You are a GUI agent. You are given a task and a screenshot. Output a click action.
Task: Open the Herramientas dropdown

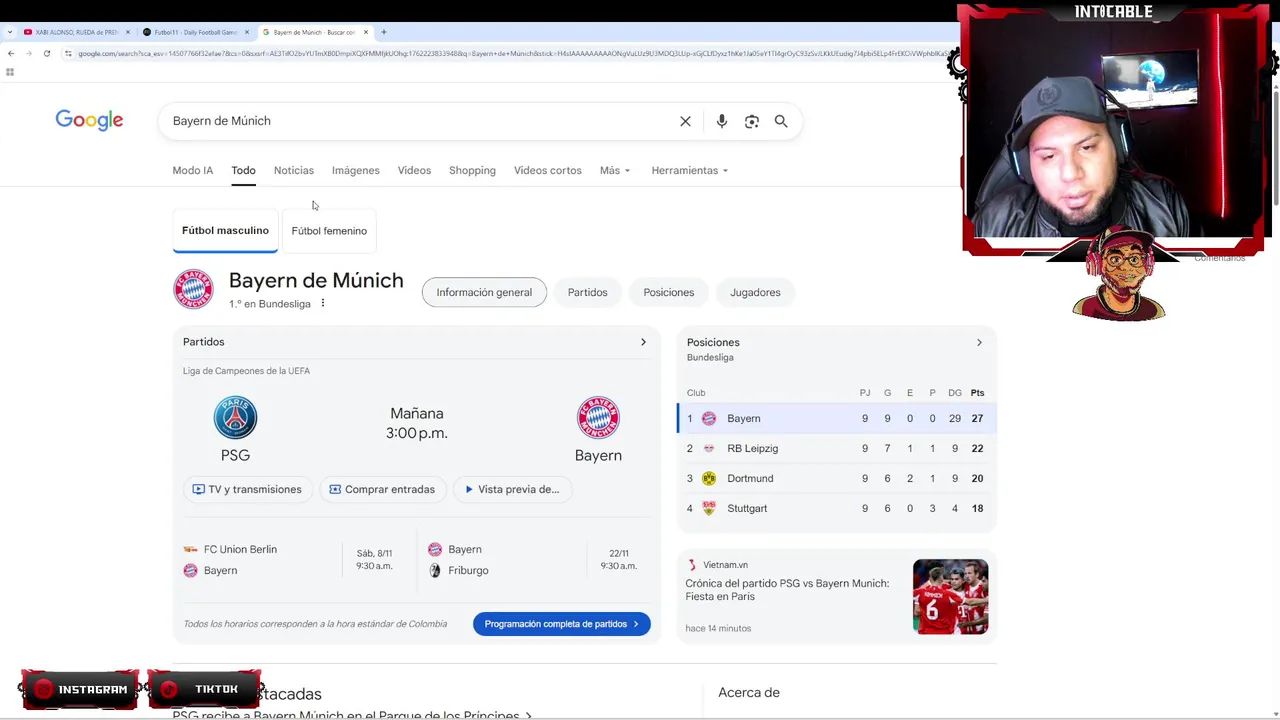690,170
